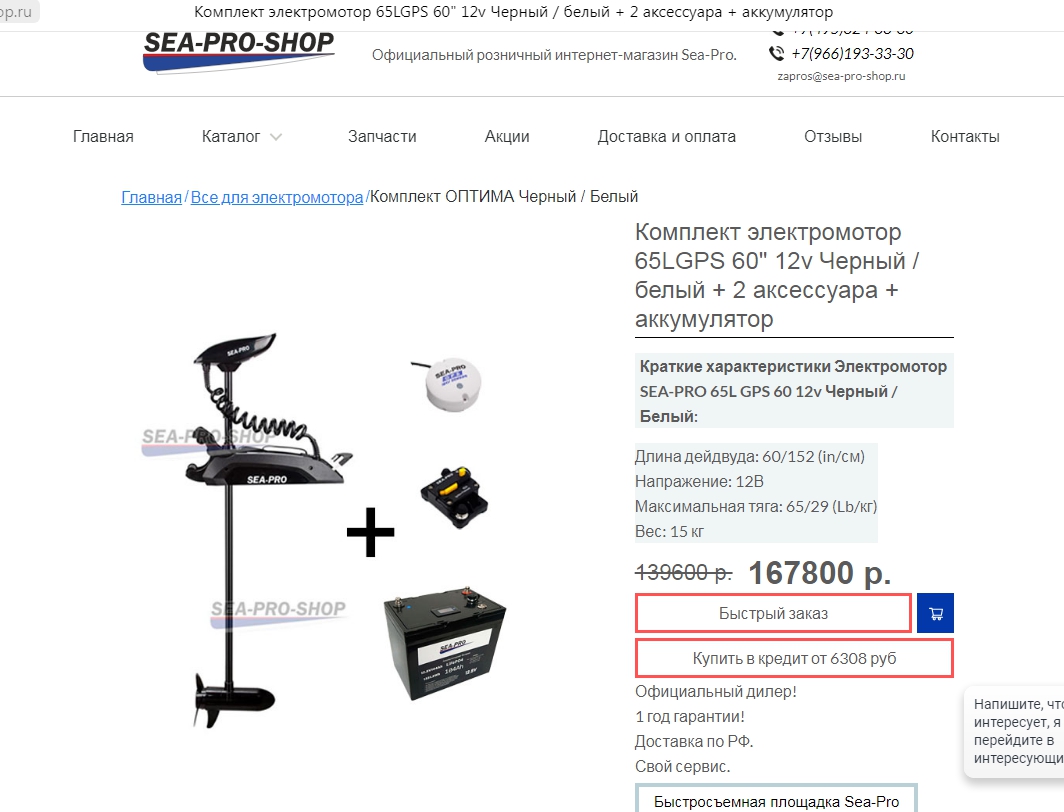This screenshot has width=1064, height=812.
Task: Open the Главная menu item
Action: [x=103, y=136]
